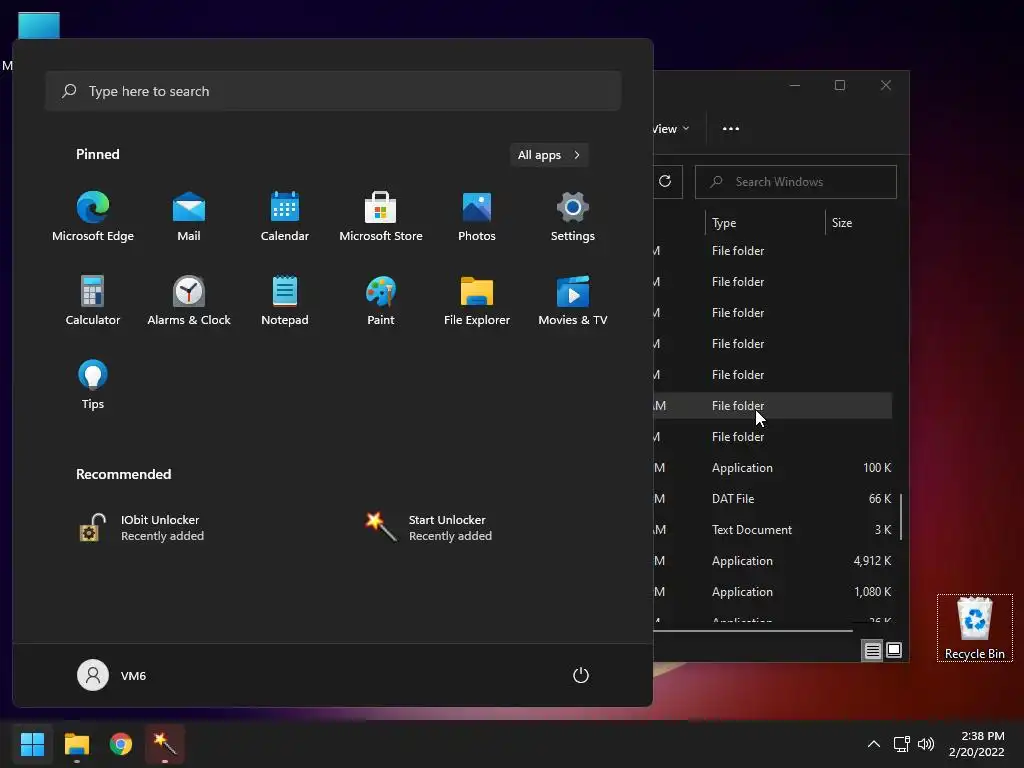Click the Search Windows field in Explorer
1024x768 pixels.
(x=796, y=182)
